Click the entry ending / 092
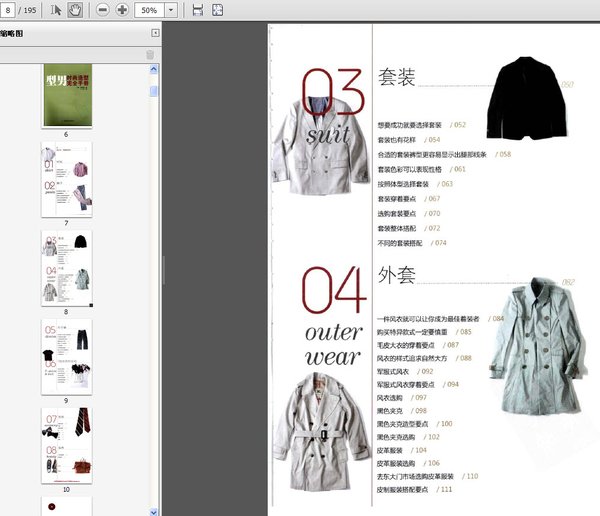This screenshot has width=600, height=516. [405, 372]
